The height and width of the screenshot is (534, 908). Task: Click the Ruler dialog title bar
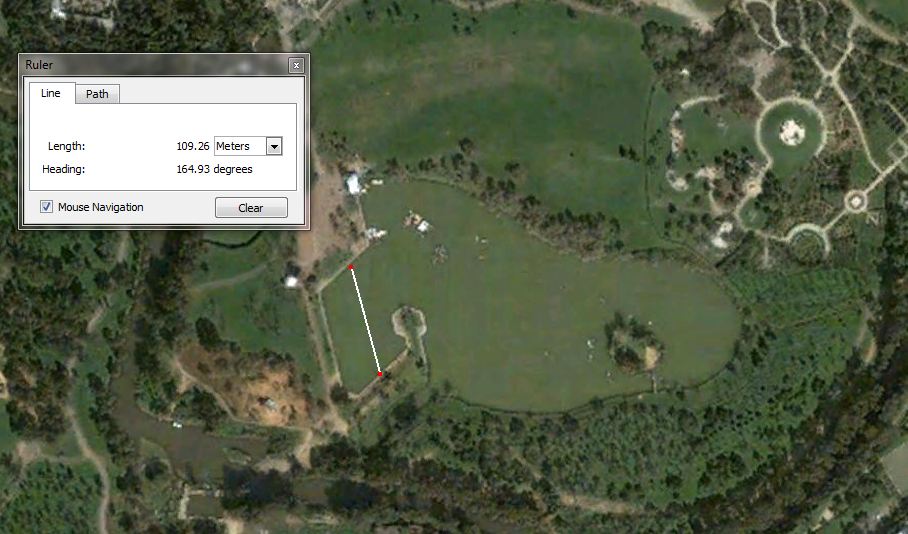pos(156,65)
